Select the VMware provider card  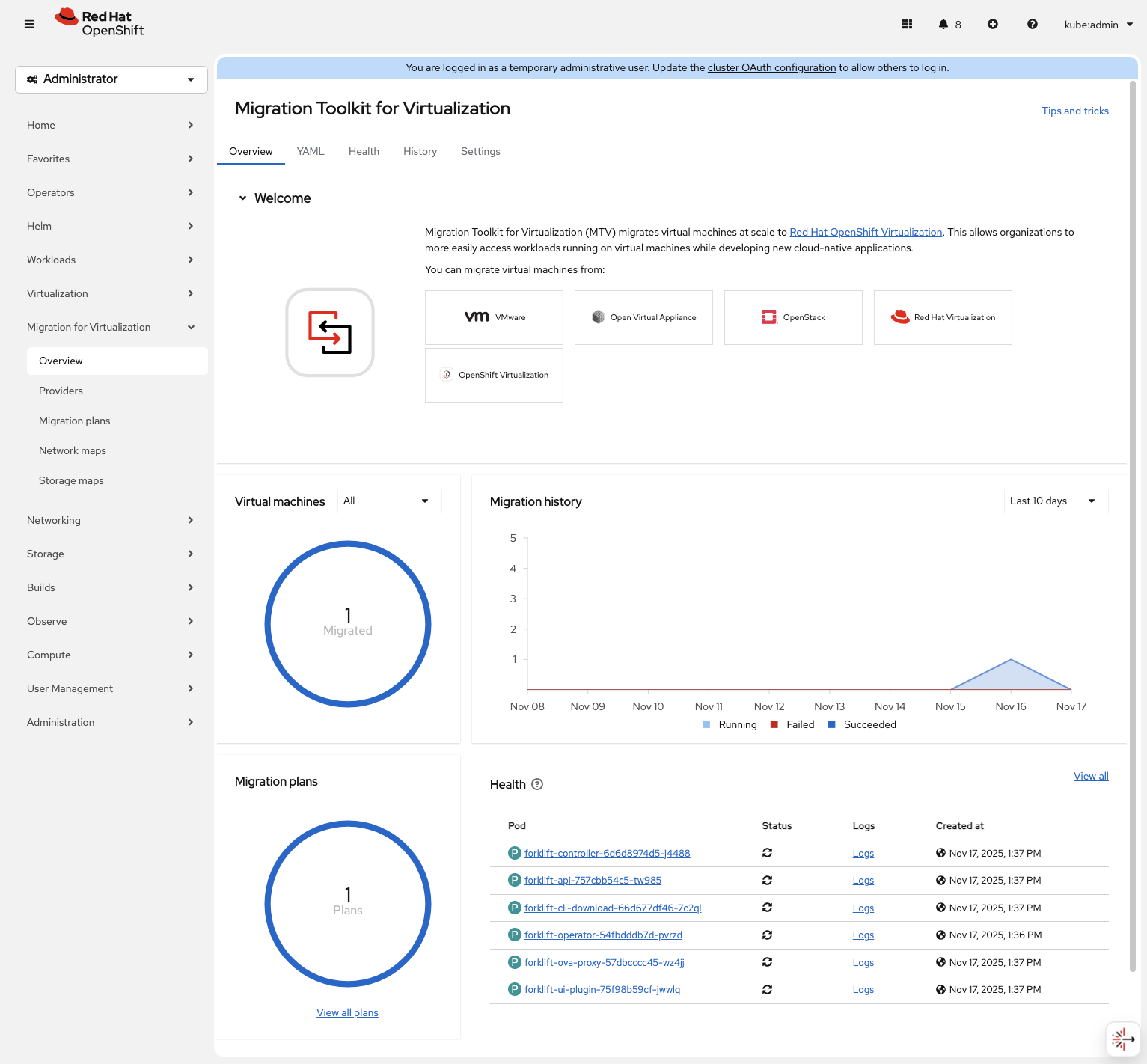[x=494, y=317]
